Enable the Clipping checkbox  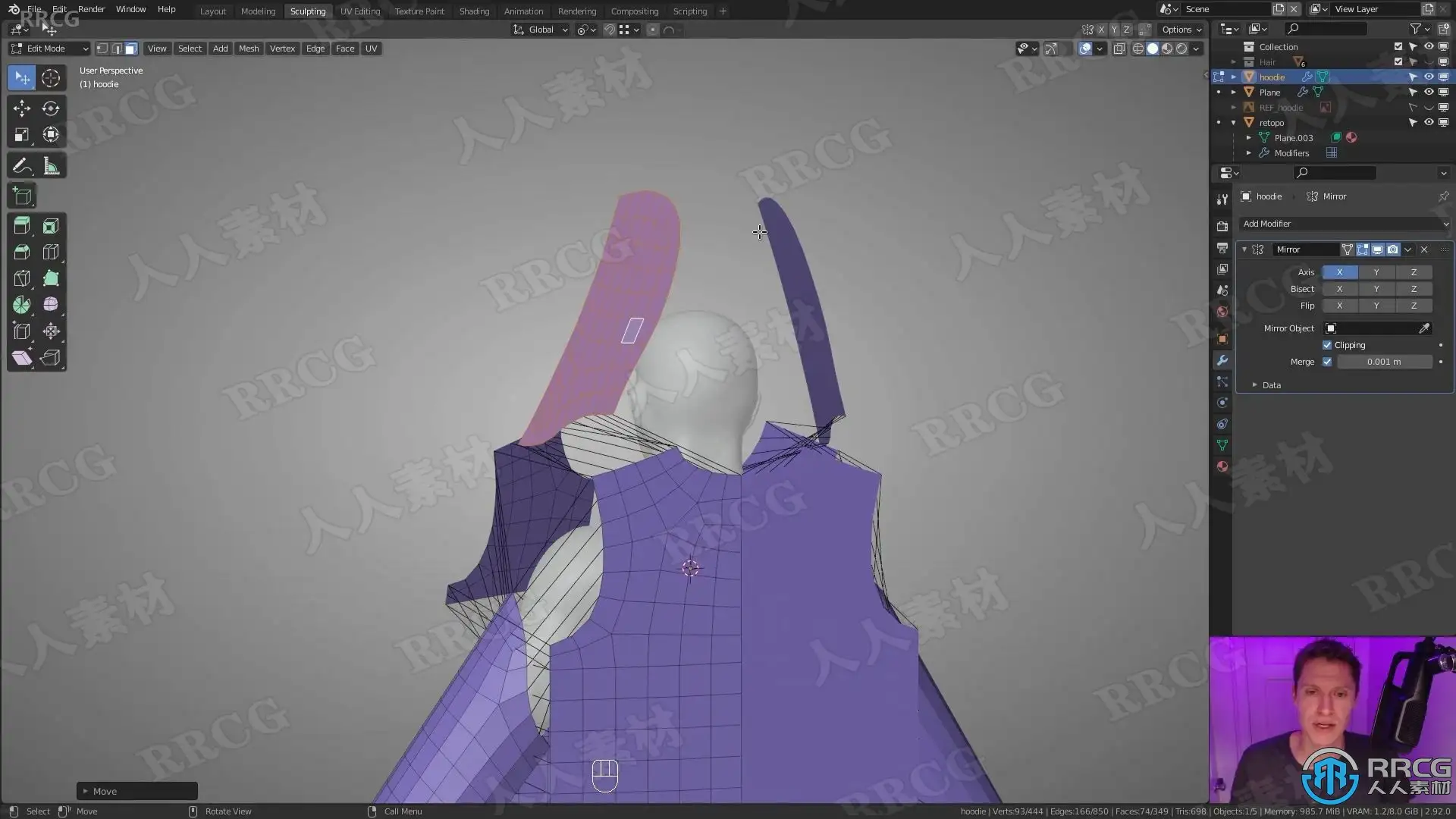(x=1327, y=345)
